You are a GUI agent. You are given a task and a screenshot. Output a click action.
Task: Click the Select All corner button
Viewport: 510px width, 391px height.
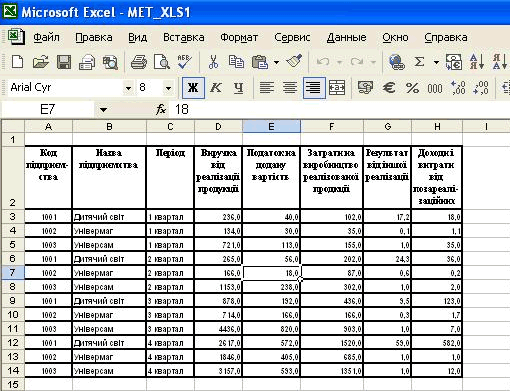pos(13,126)
